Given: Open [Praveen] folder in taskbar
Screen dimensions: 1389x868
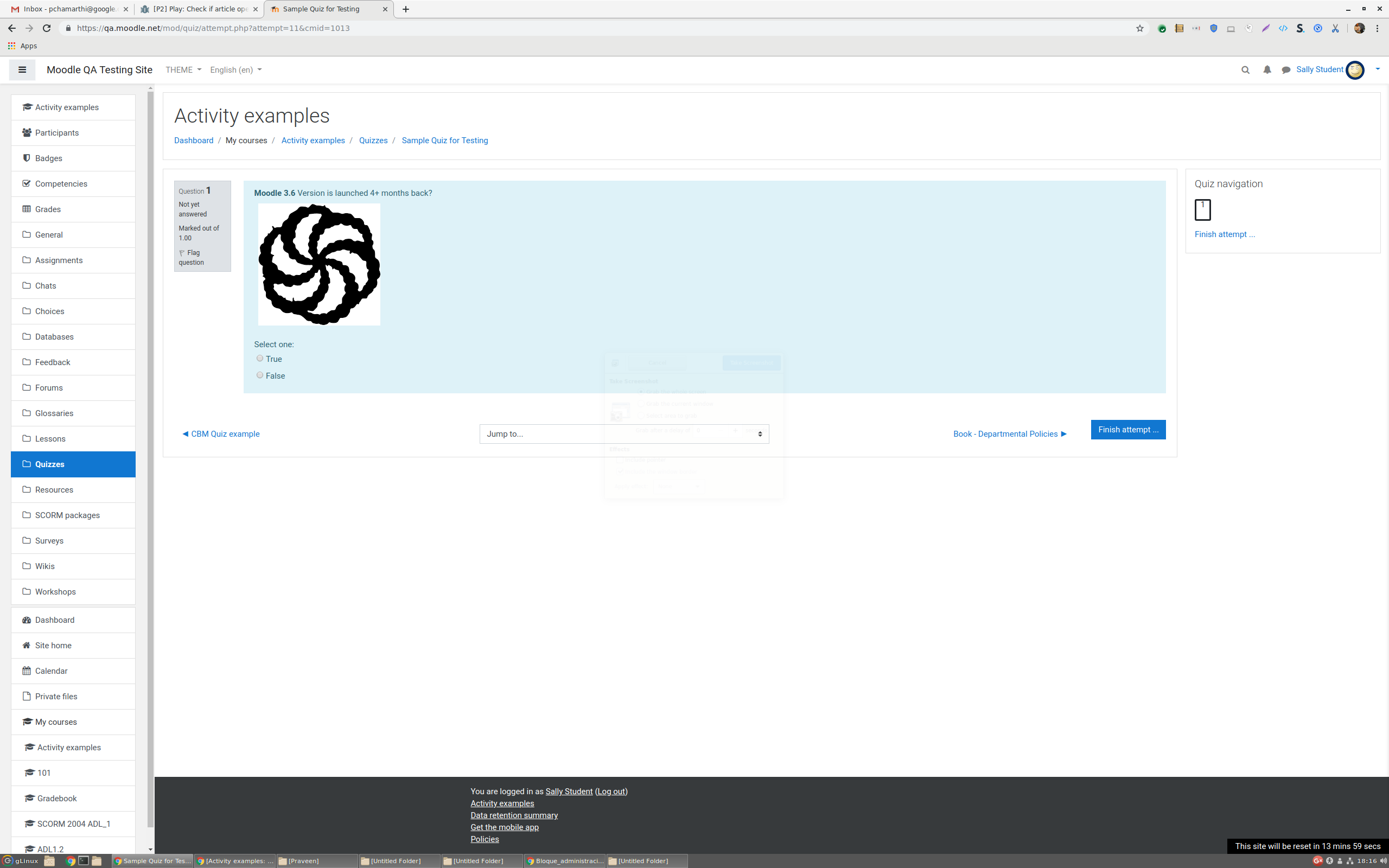Looking at the screenshot, I should click(317, 860).
